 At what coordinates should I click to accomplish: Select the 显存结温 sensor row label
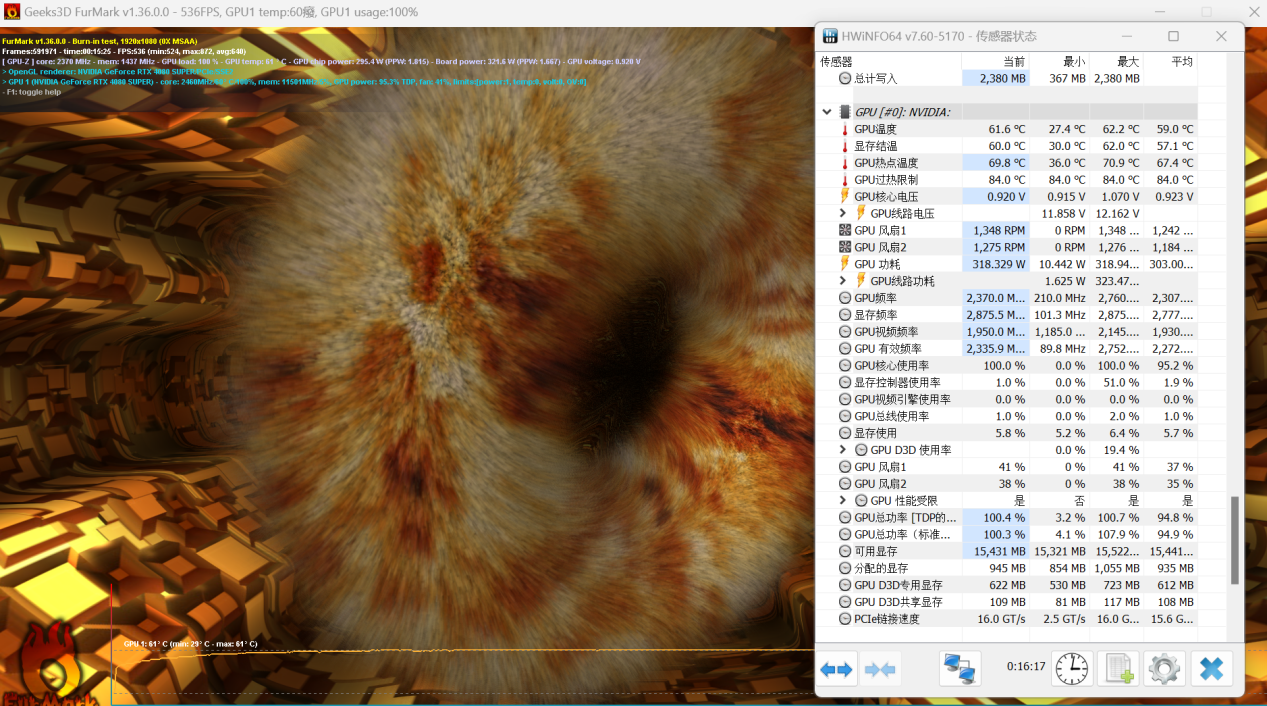(875, 146)
